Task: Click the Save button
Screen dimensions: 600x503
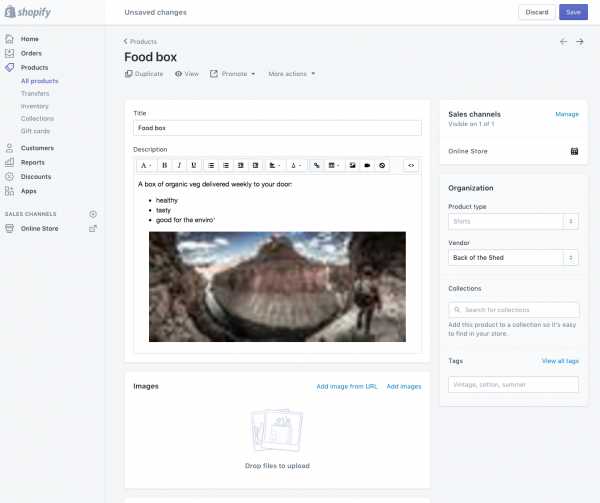Action: pyautogui.click(x=573, y=12)
